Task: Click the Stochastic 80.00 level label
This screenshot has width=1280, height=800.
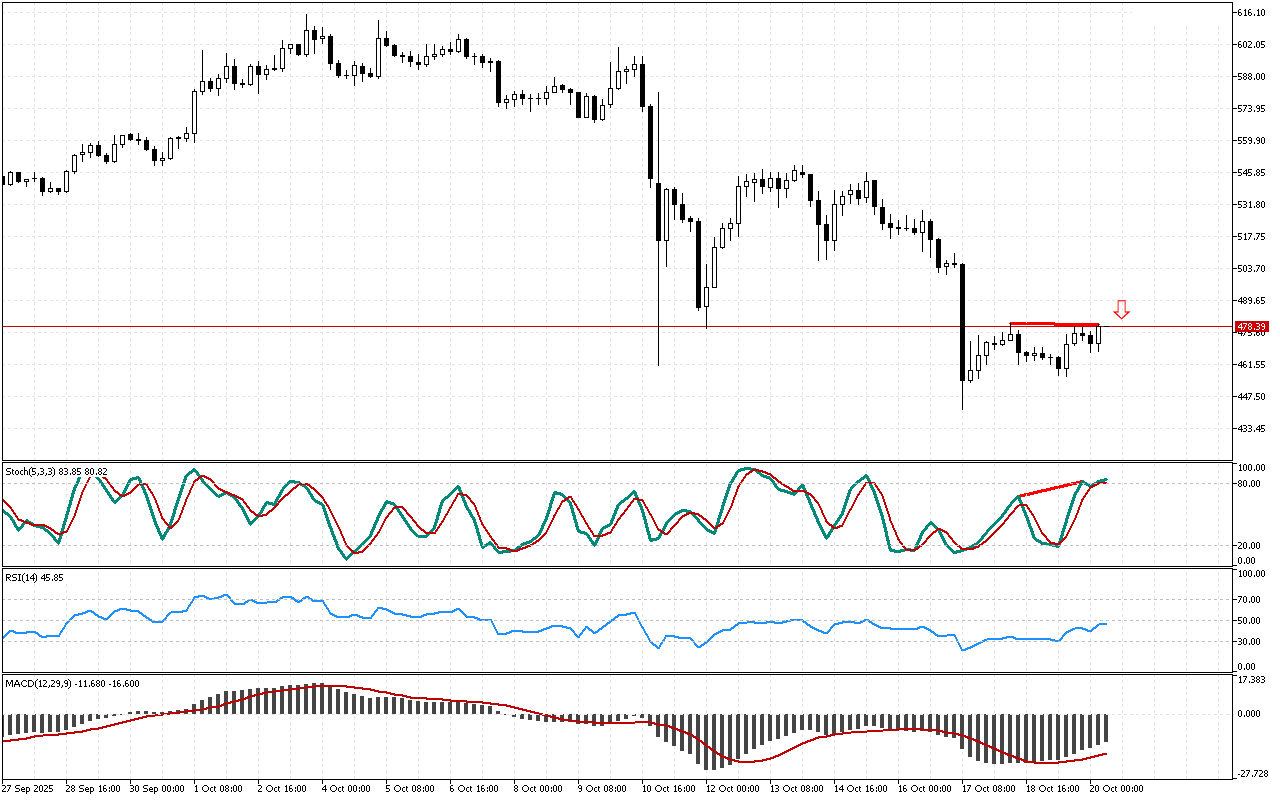Action: coord(1248,483)
